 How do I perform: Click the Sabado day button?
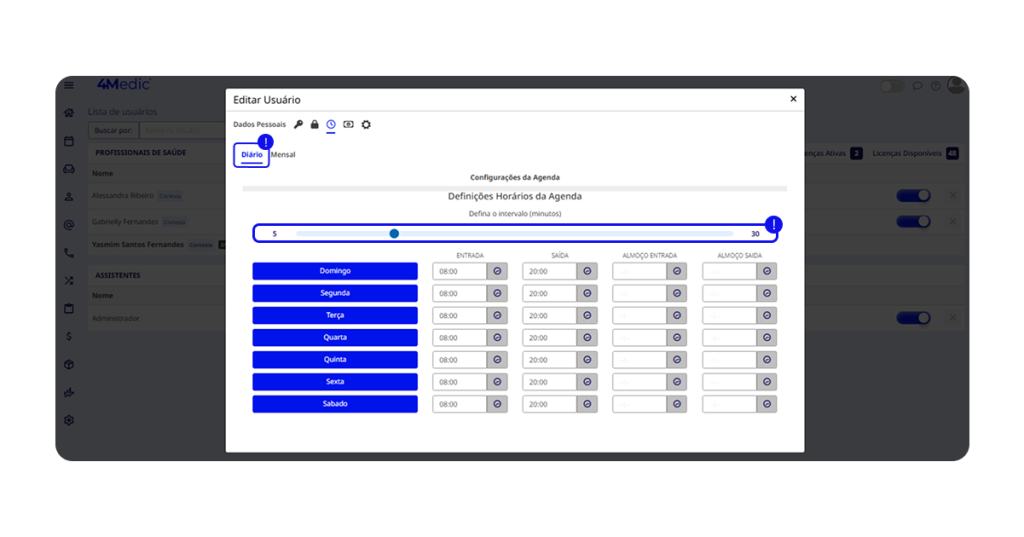pyautogui.click(x=335, y=404)
